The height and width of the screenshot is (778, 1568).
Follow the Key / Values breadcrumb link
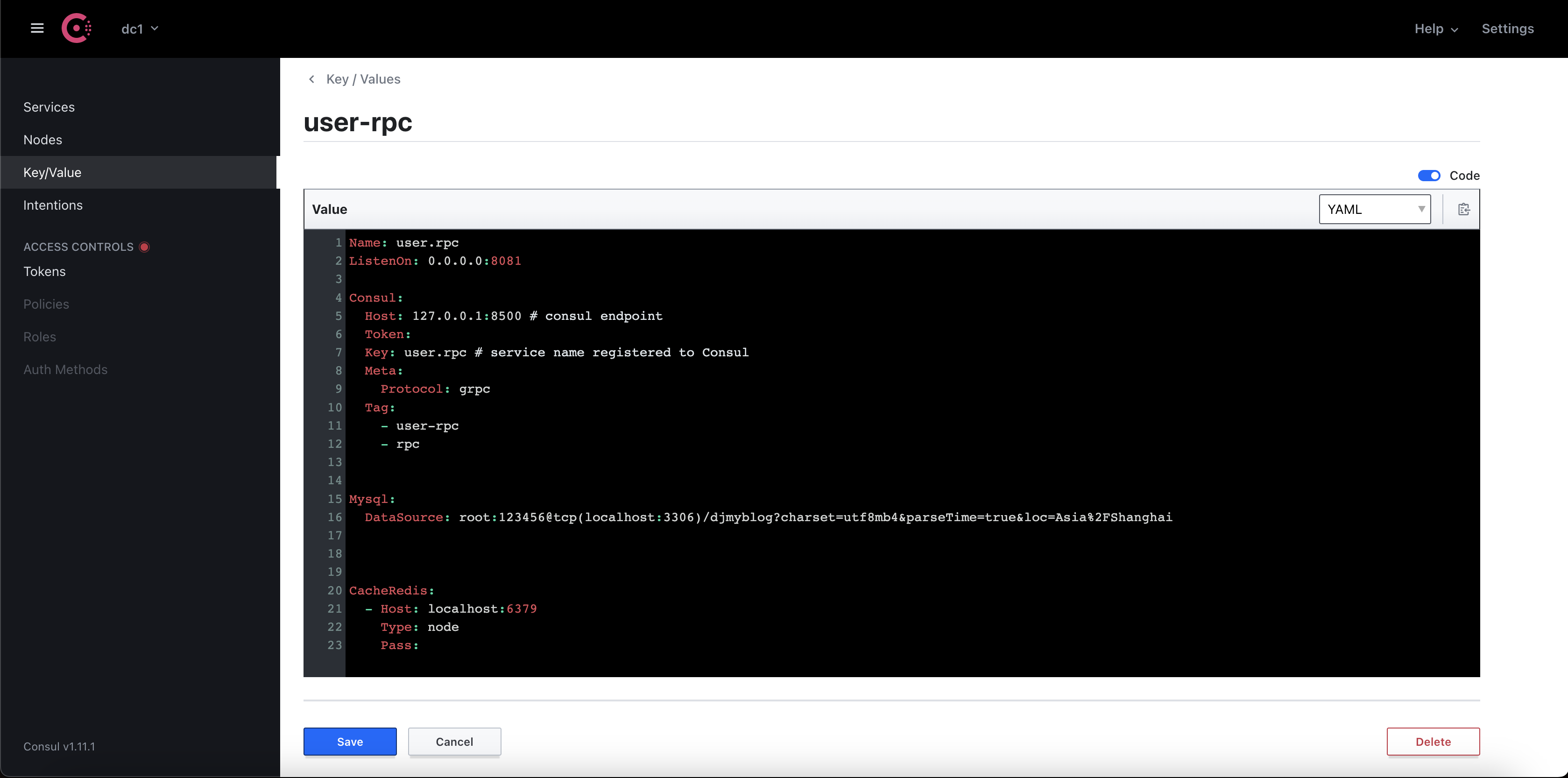point(363,79)
